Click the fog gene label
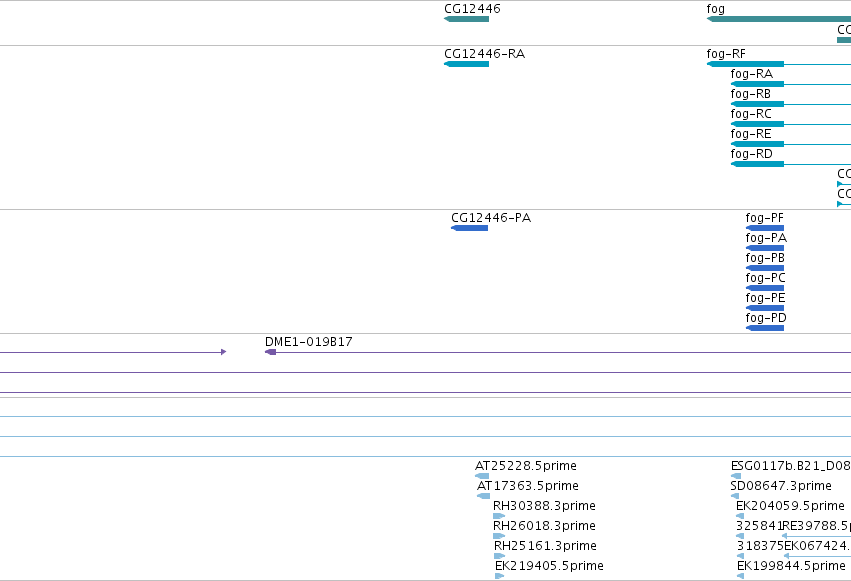The image size is (851, 581). click(715, 9)
